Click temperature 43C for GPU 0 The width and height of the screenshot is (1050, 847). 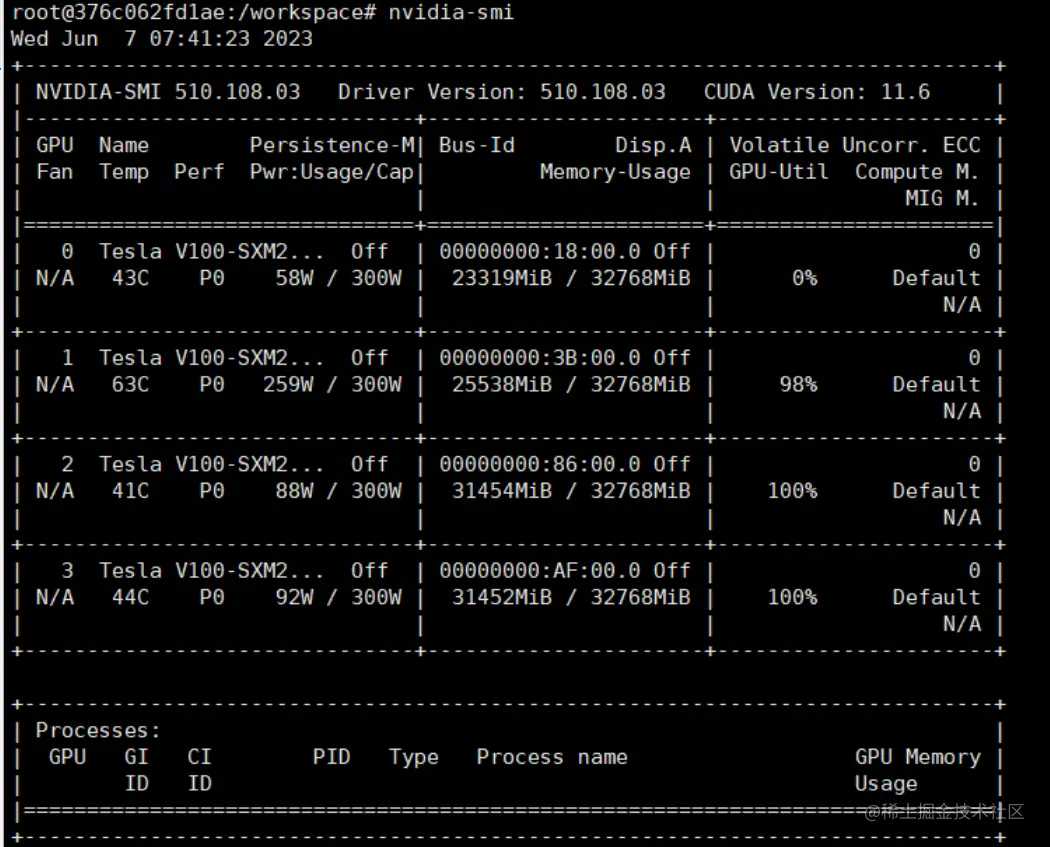pyautogui.click(x=130, y=278)
